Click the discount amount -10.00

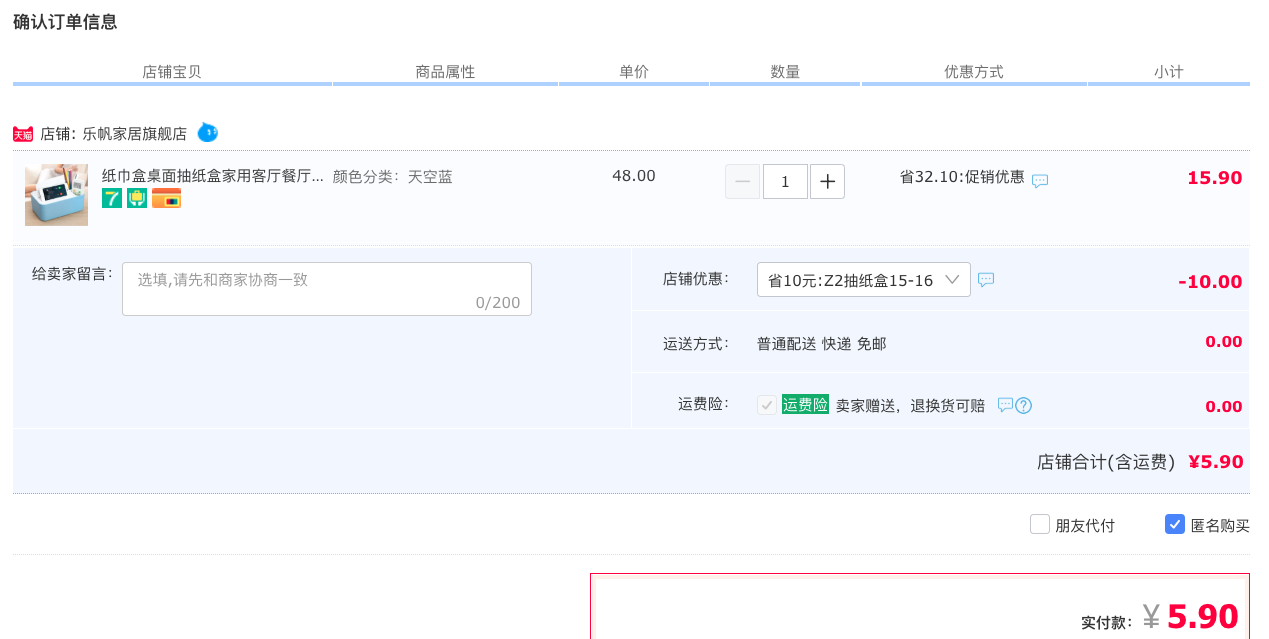pyautogui.click(x=1210, y=282)
